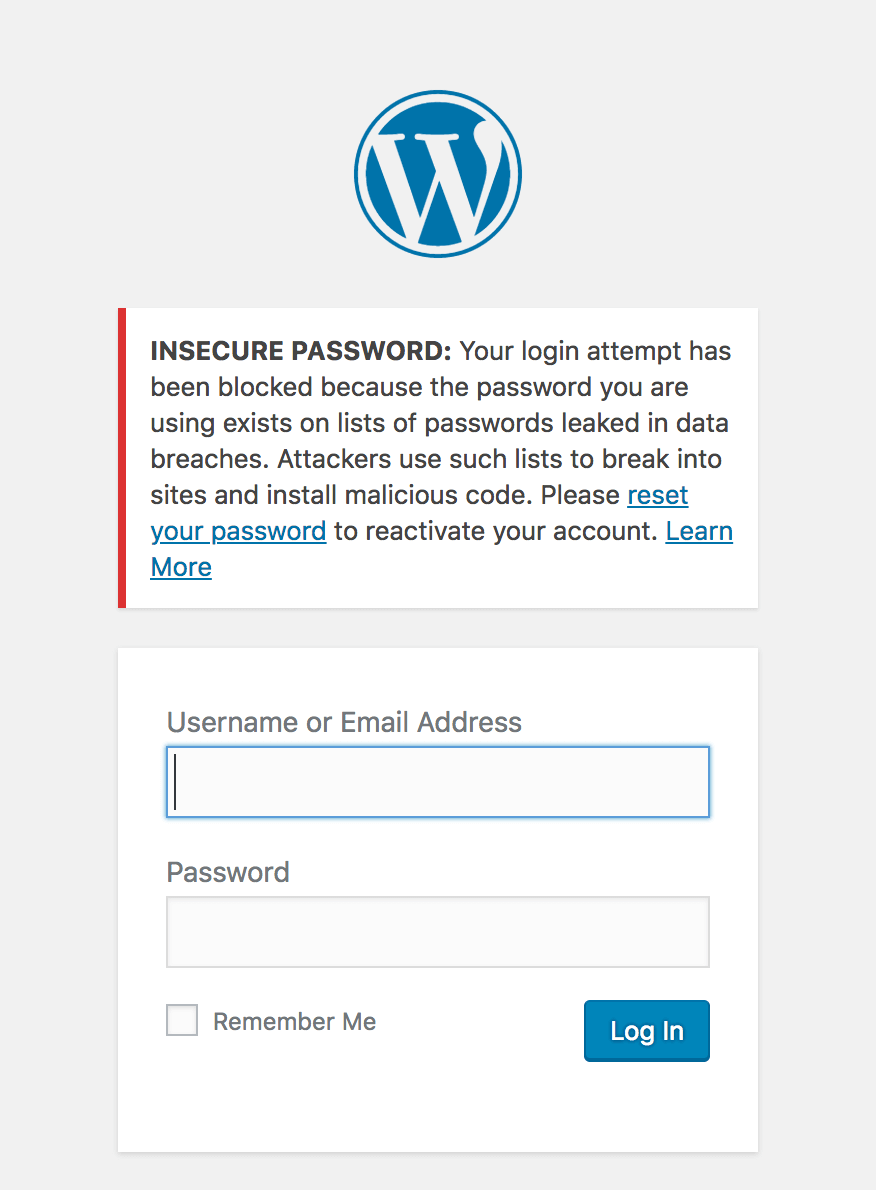This screenshot has width=876, height=1190.
Task: Enable the Remember Me checkbox
Action: tap(182, 1021)
